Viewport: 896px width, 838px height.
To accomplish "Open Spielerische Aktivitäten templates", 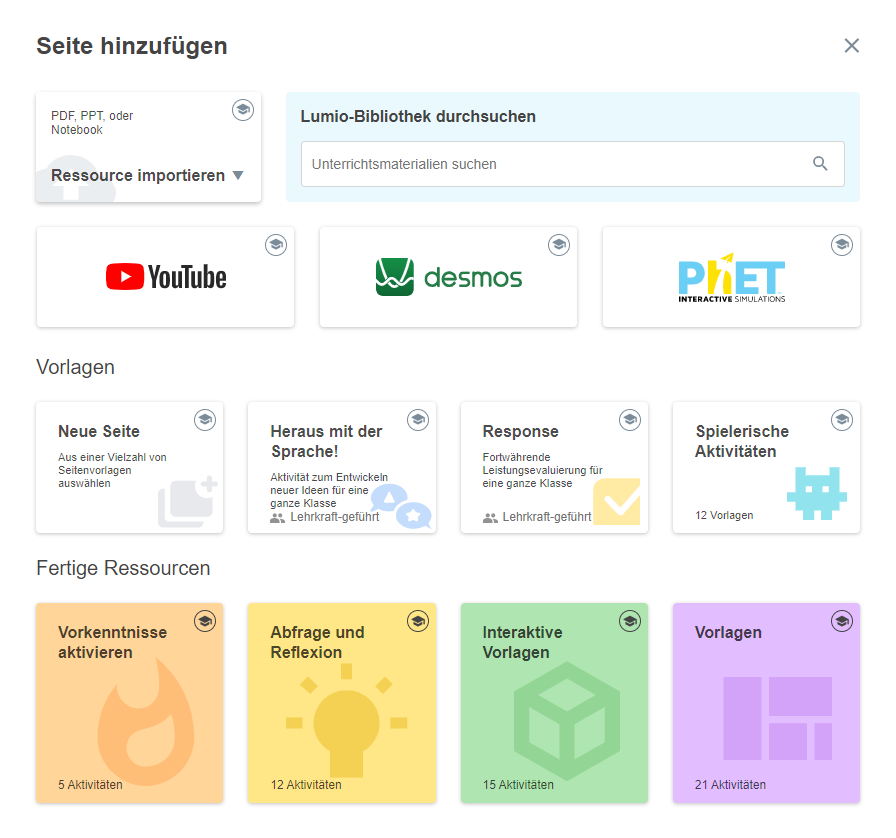I will click(x=766, y=468).
